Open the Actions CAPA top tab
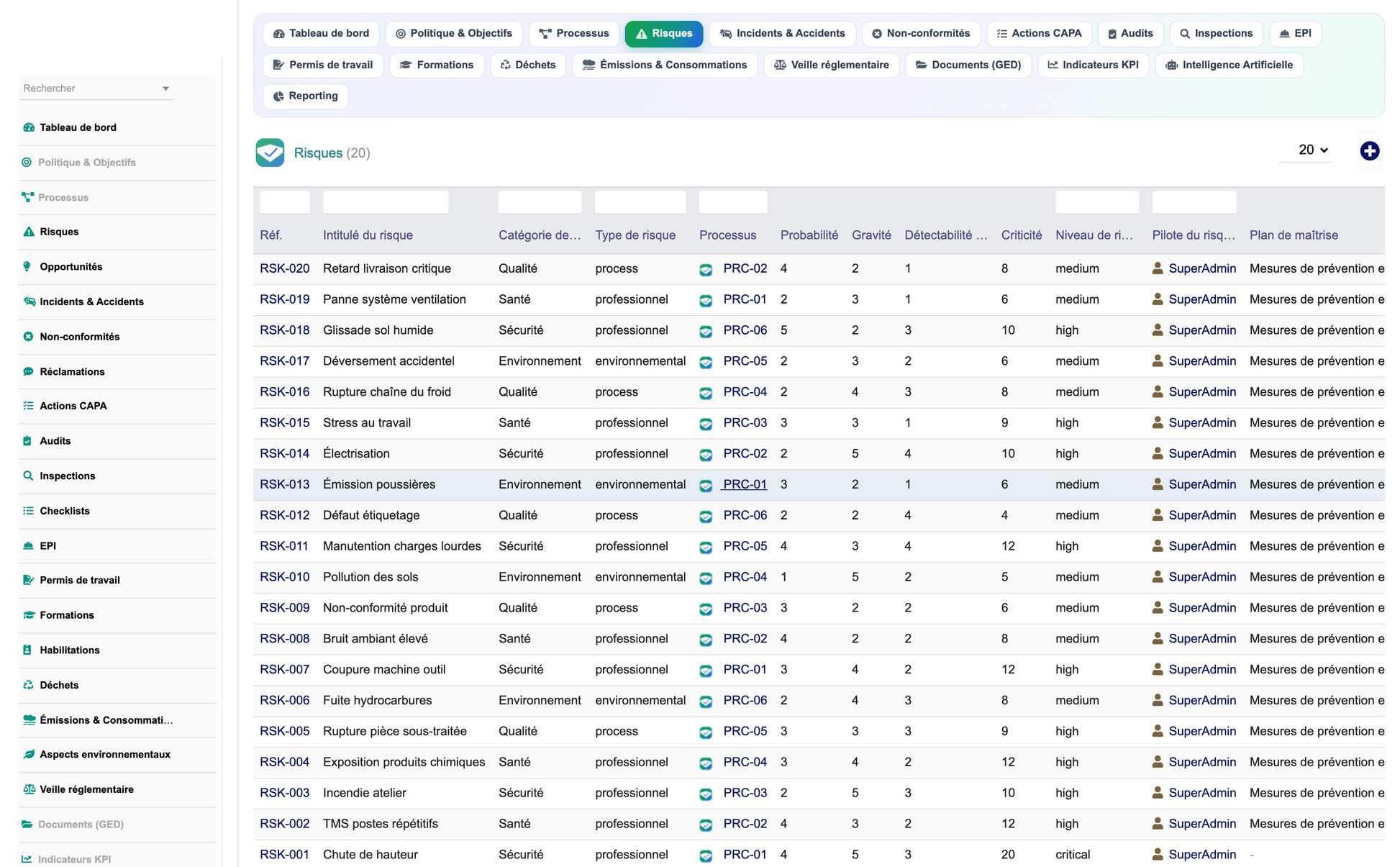 [1040, 33]
